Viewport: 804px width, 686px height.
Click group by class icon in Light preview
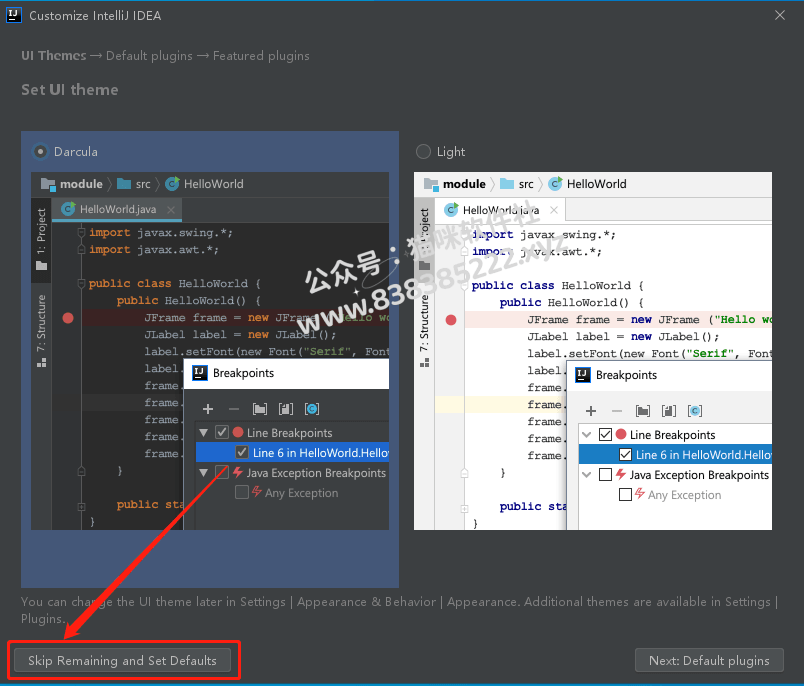pos(695,411)
